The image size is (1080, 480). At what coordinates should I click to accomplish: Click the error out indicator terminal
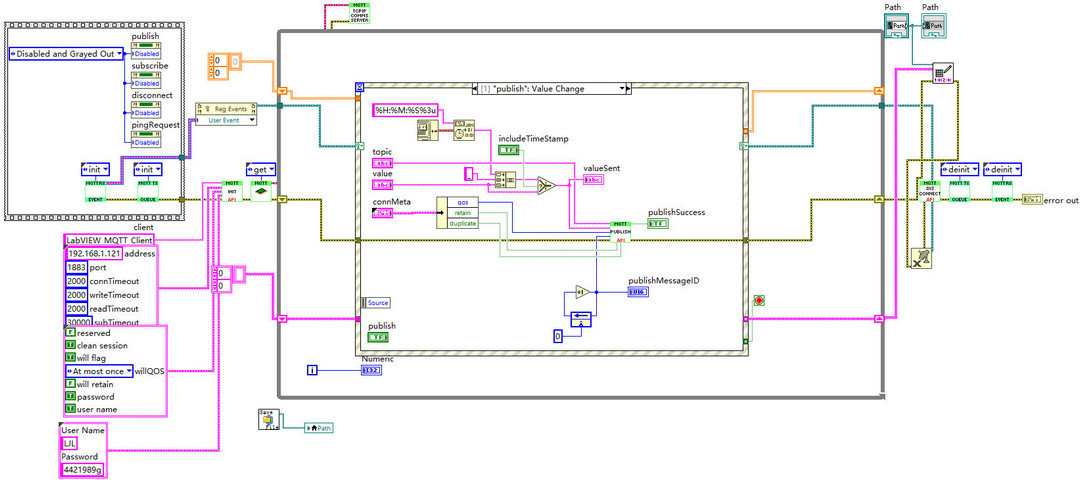pyautogui.click(x=1032, y=200)
